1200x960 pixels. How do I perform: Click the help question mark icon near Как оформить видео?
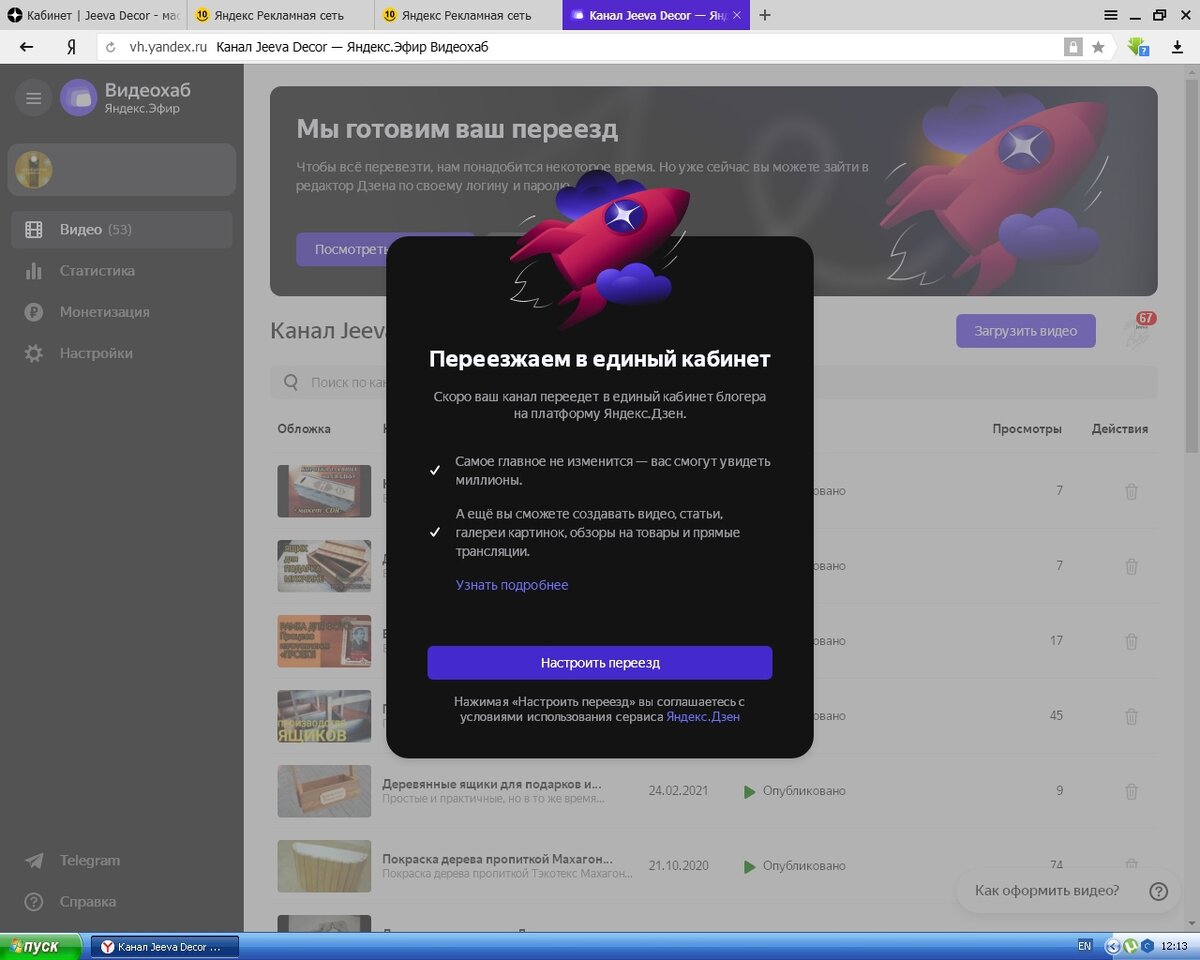coord(1158,891)
